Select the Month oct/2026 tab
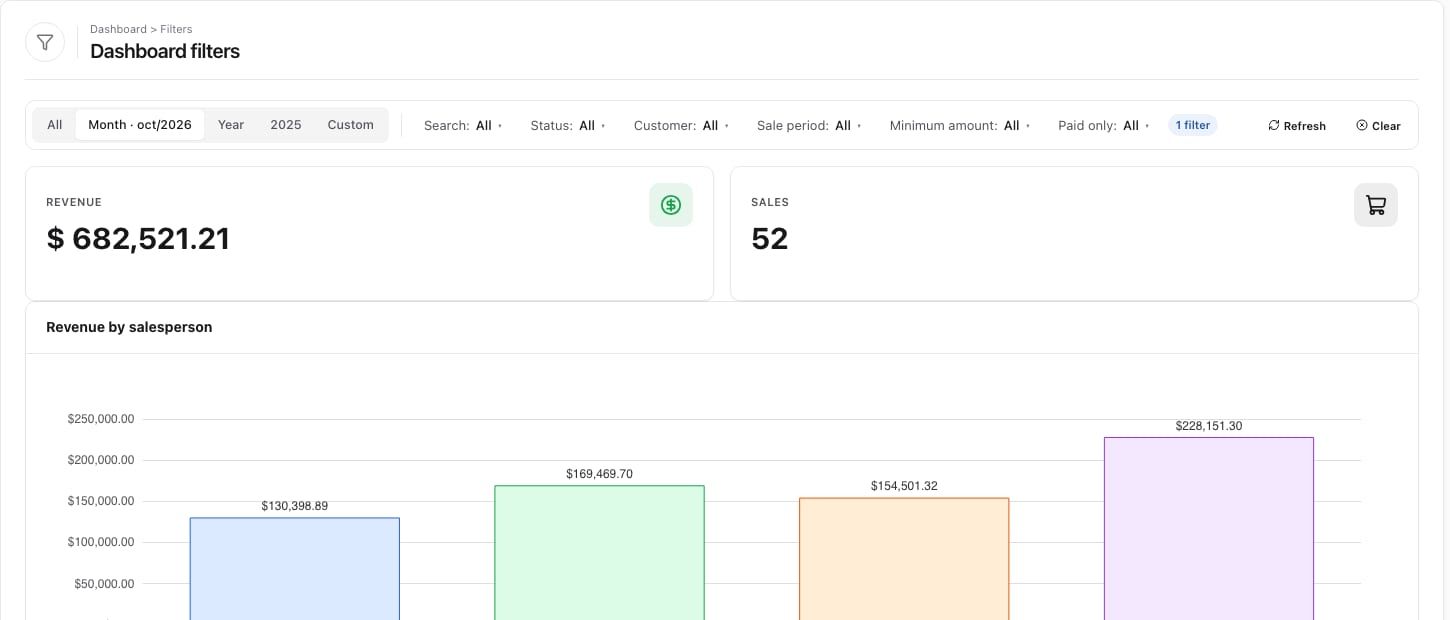Screen dimensions: 1450x620 coord(140,125)
